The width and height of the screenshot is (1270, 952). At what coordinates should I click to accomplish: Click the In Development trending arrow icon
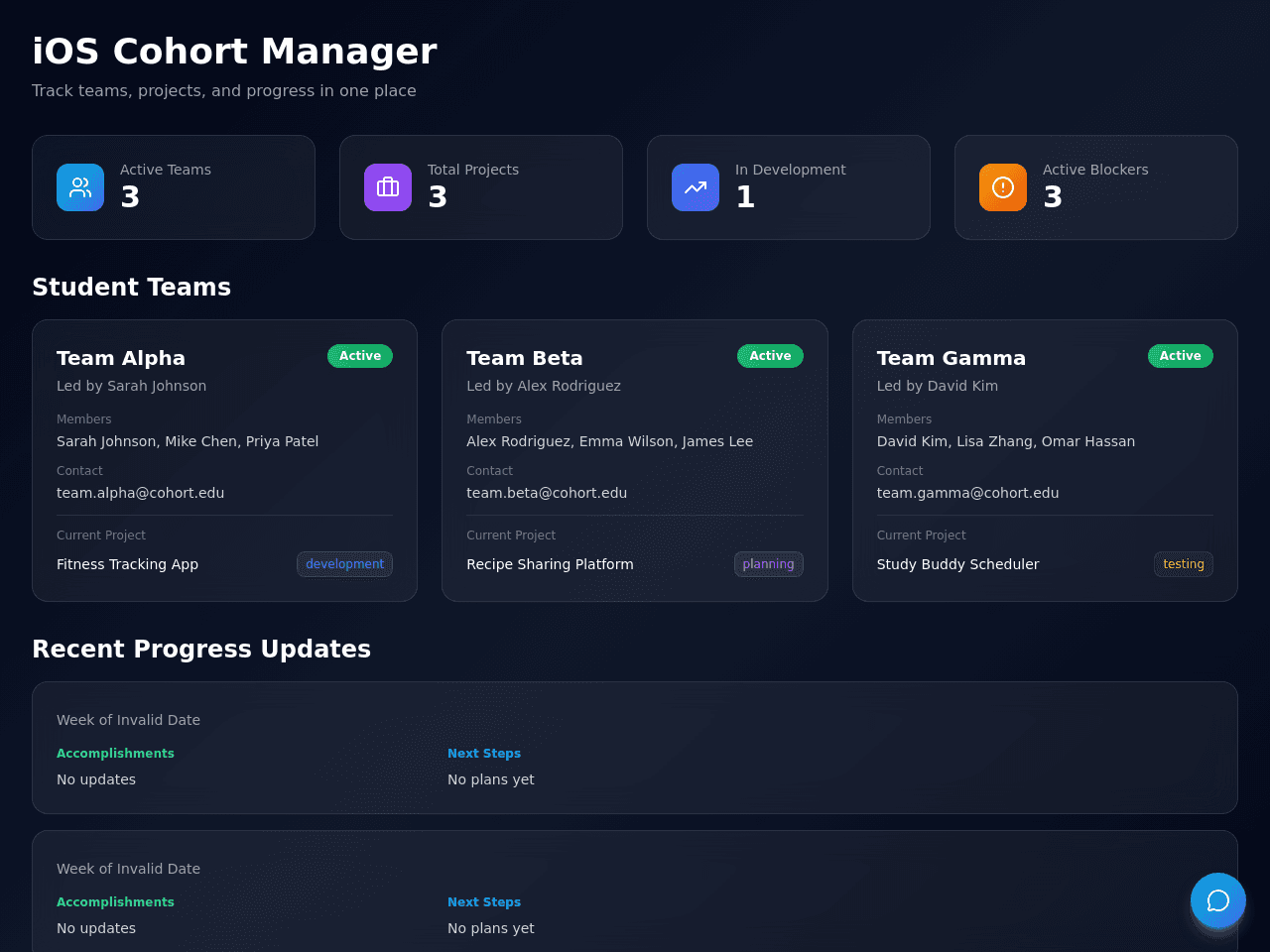tap(696, 187)
